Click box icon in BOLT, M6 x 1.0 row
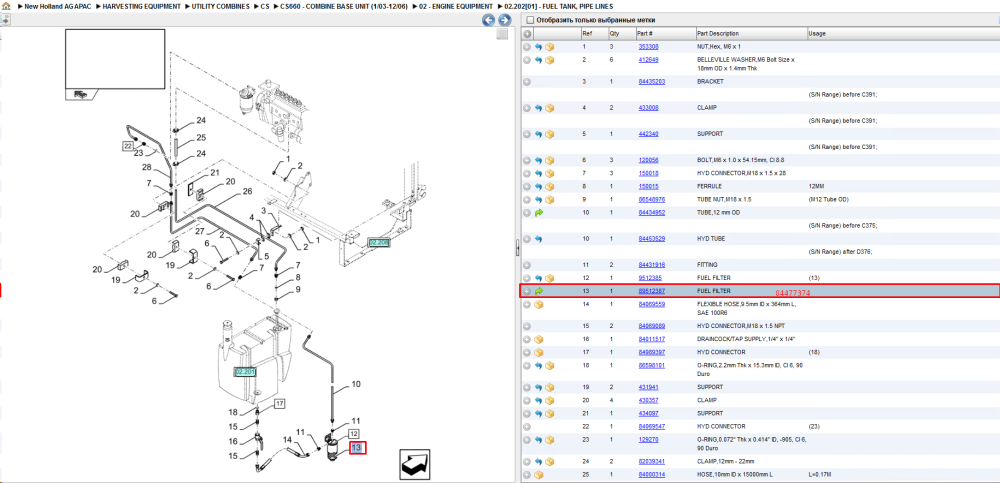1000x483 pixels. pos(549,160)
